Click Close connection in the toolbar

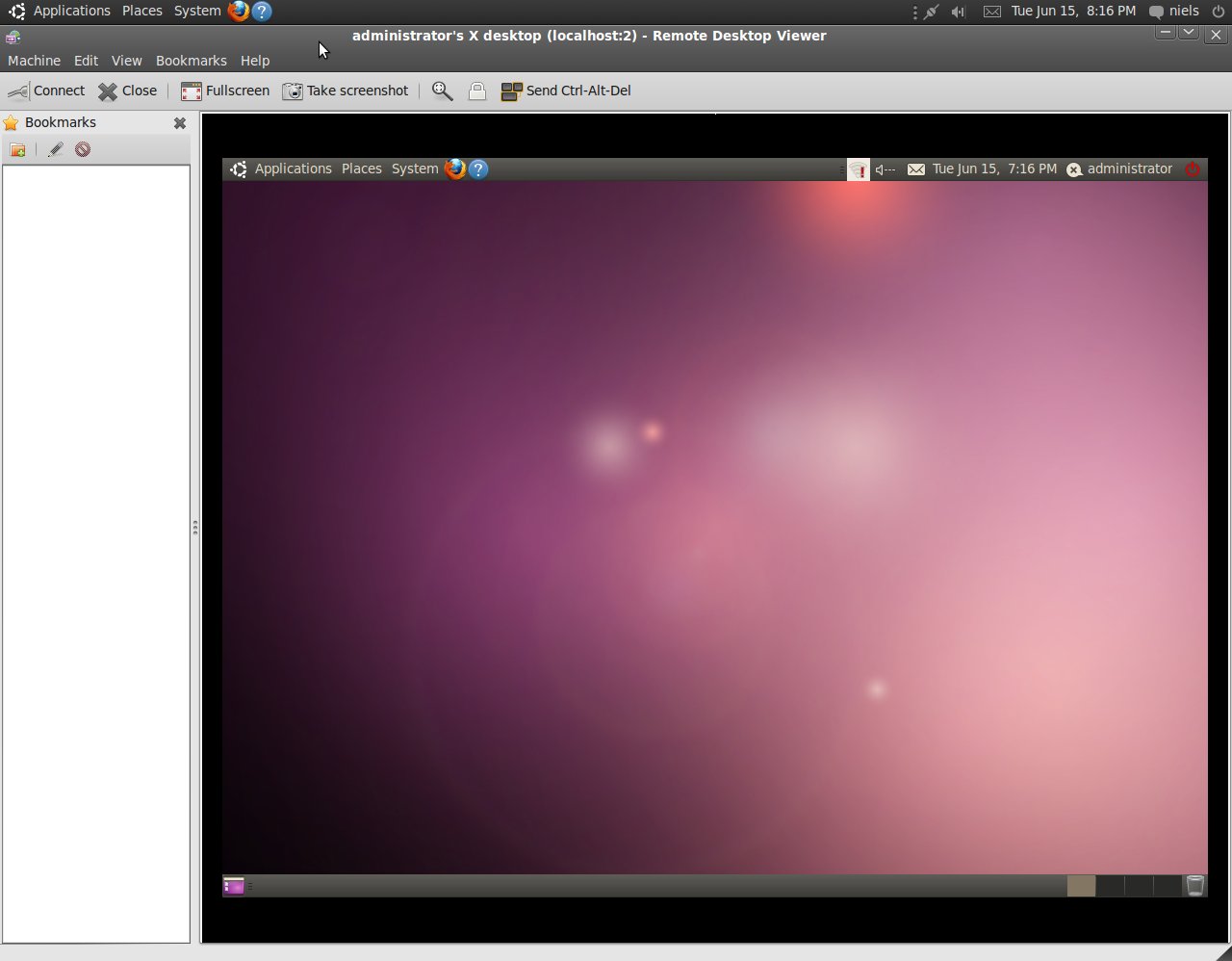(x=127, y=91)
